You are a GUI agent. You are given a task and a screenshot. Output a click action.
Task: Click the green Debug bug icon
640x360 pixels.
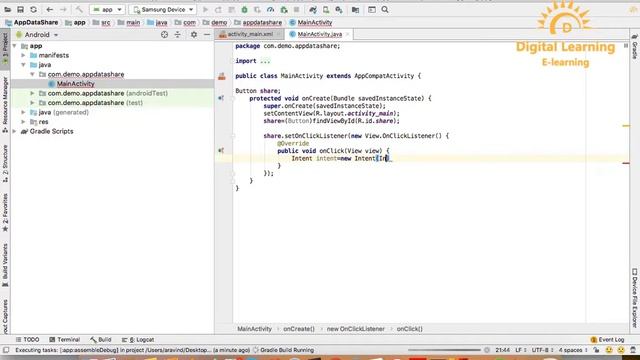coord(244,9)
